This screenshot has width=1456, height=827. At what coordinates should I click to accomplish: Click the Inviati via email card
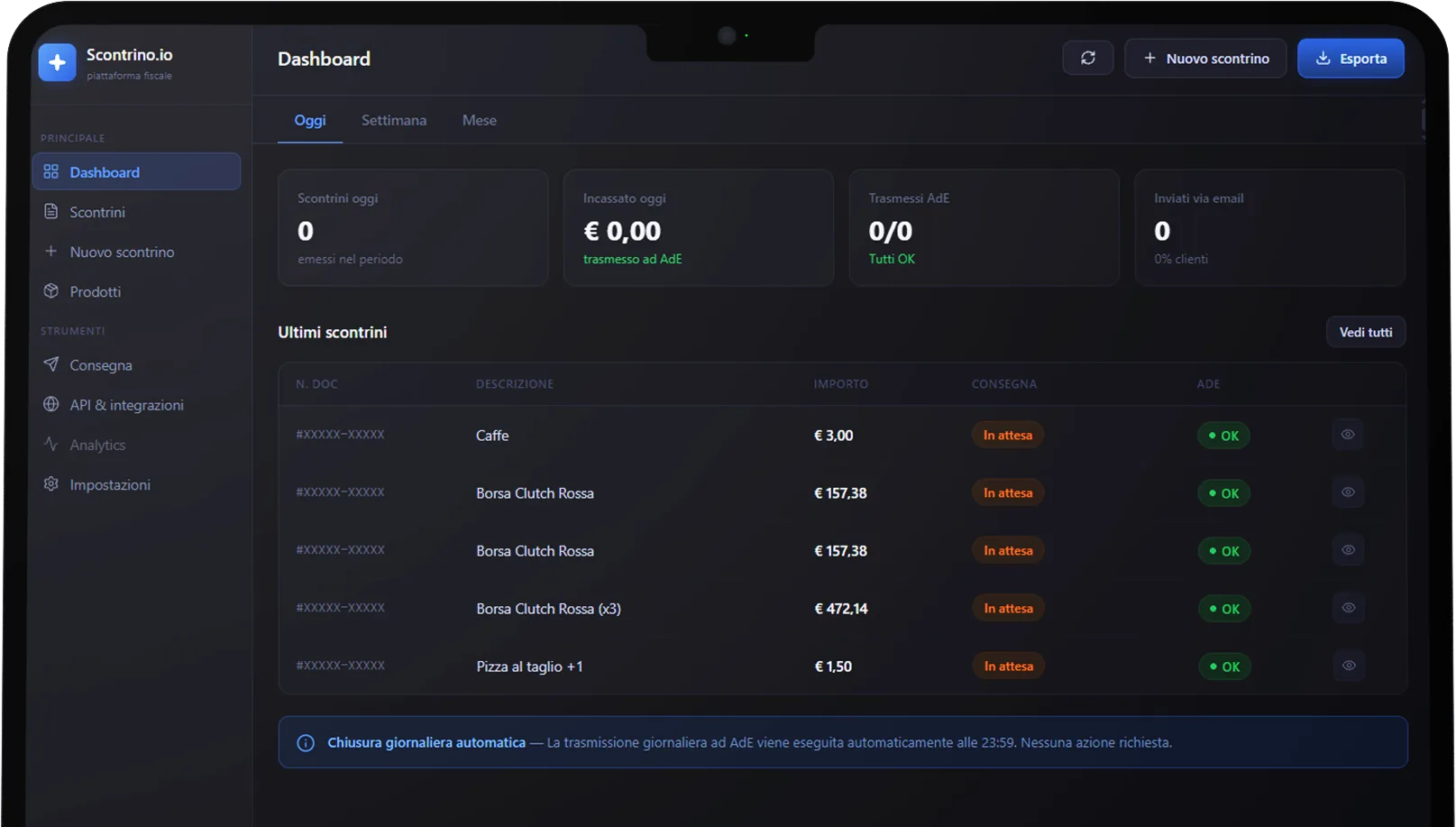pyautogui.click(x=1270, y=228)
